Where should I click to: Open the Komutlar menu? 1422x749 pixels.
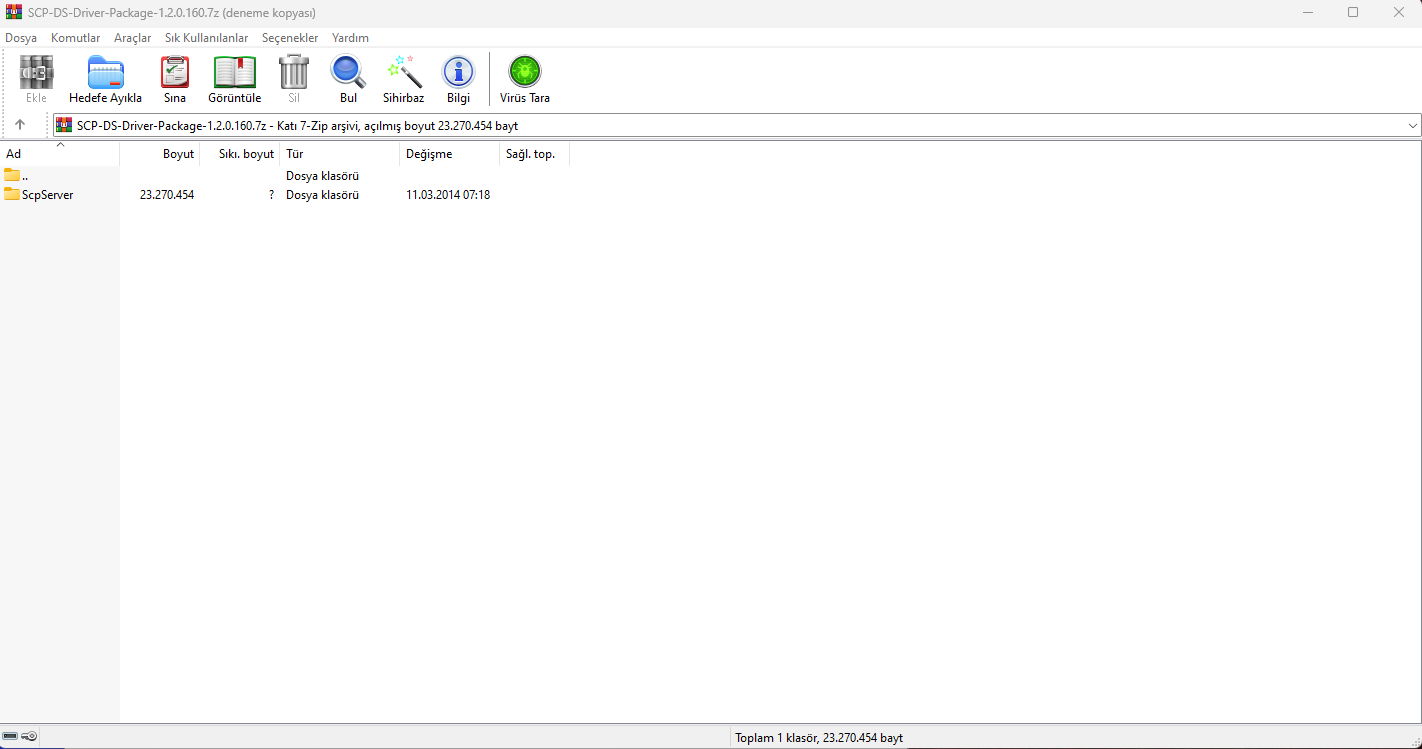coord(76,38)
